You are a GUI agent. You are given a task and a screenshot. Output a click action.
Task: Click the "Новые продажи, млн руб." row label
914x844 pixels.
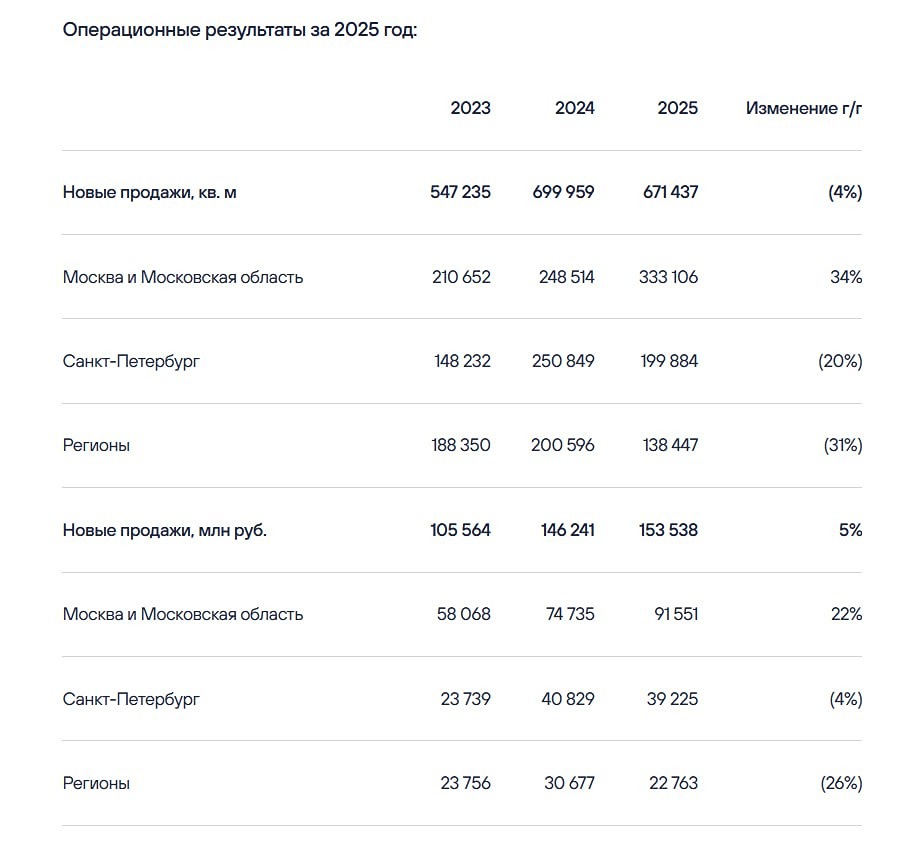(164, 530)
